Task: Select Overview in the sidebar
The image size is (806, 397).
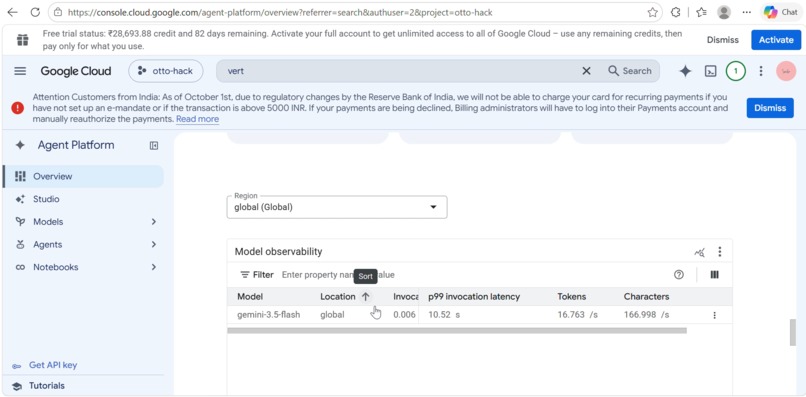Action: click(83, 176)
